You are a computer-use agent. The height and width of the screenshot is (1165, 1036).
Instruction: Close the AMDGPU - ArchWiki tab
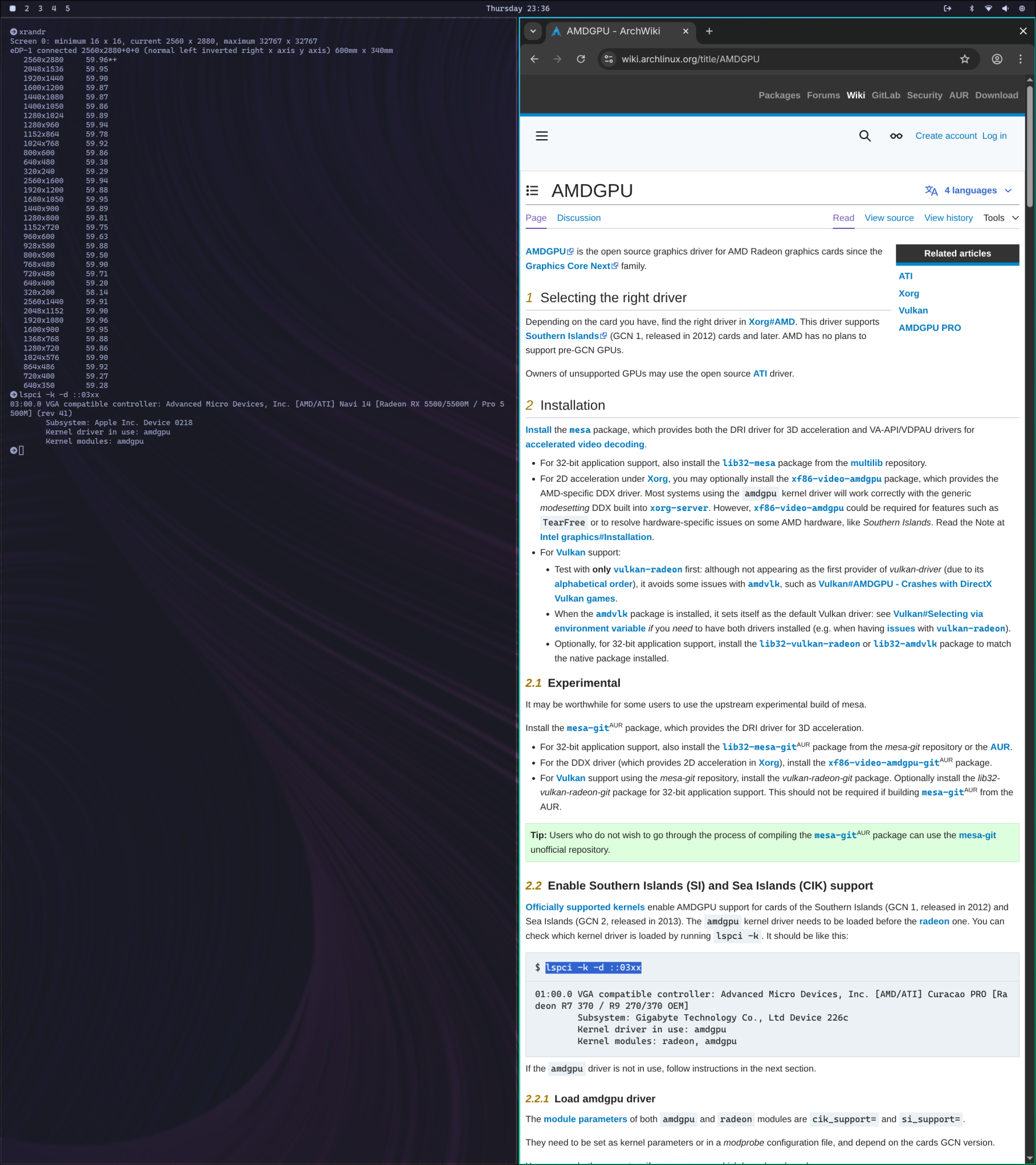click(686, 31)
